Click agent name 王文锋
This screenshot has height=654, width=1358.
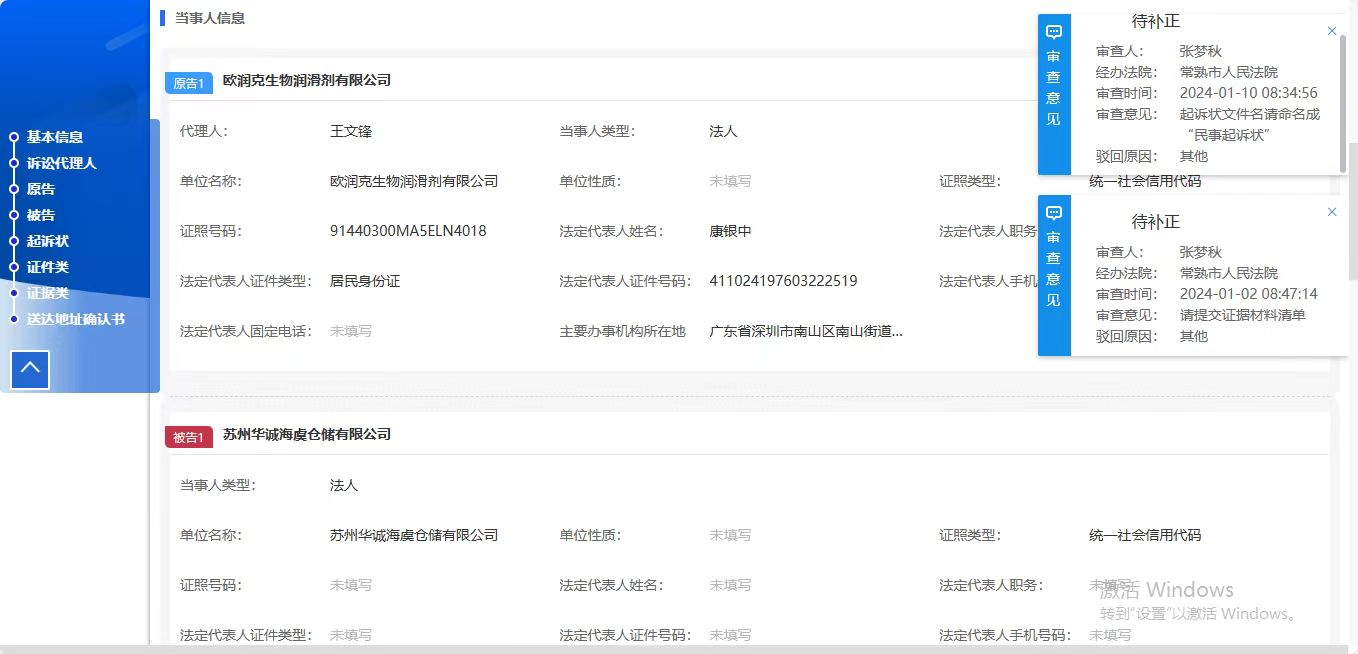(351, 131)
